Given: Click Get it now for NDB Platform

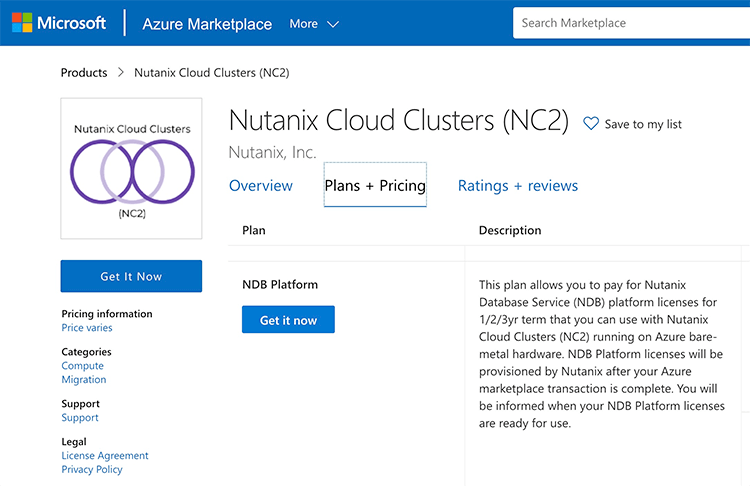Looking at the screenshot, I should tap(288, 320).
